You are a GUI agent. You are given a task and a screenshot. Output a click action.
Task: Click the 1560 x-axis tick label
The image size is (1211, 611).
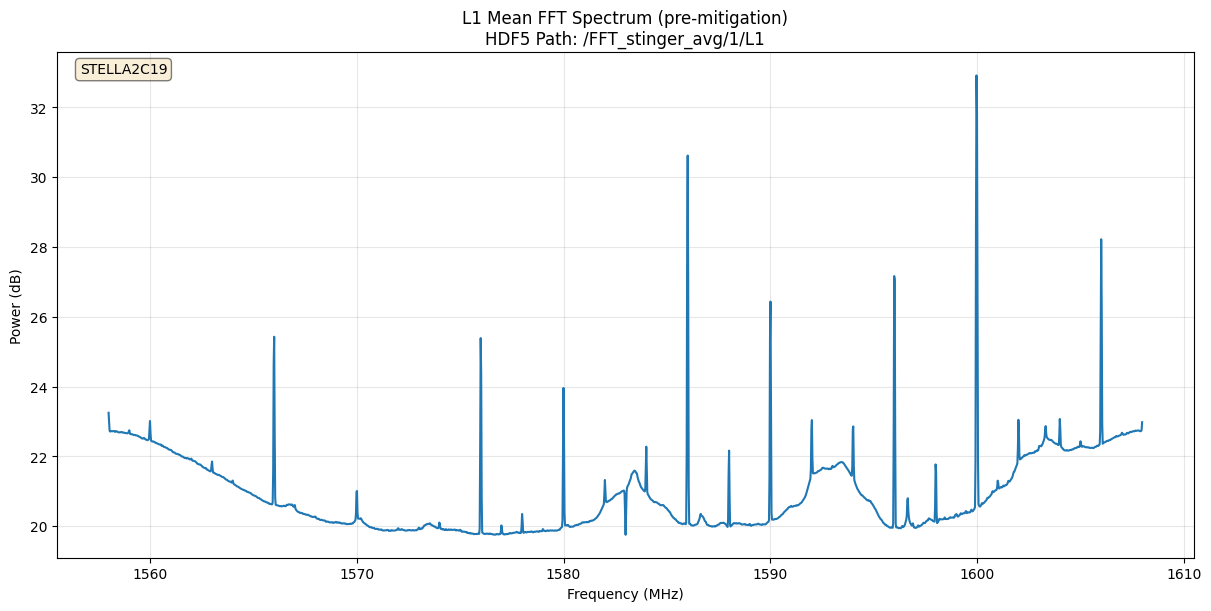tap(150, 574)
